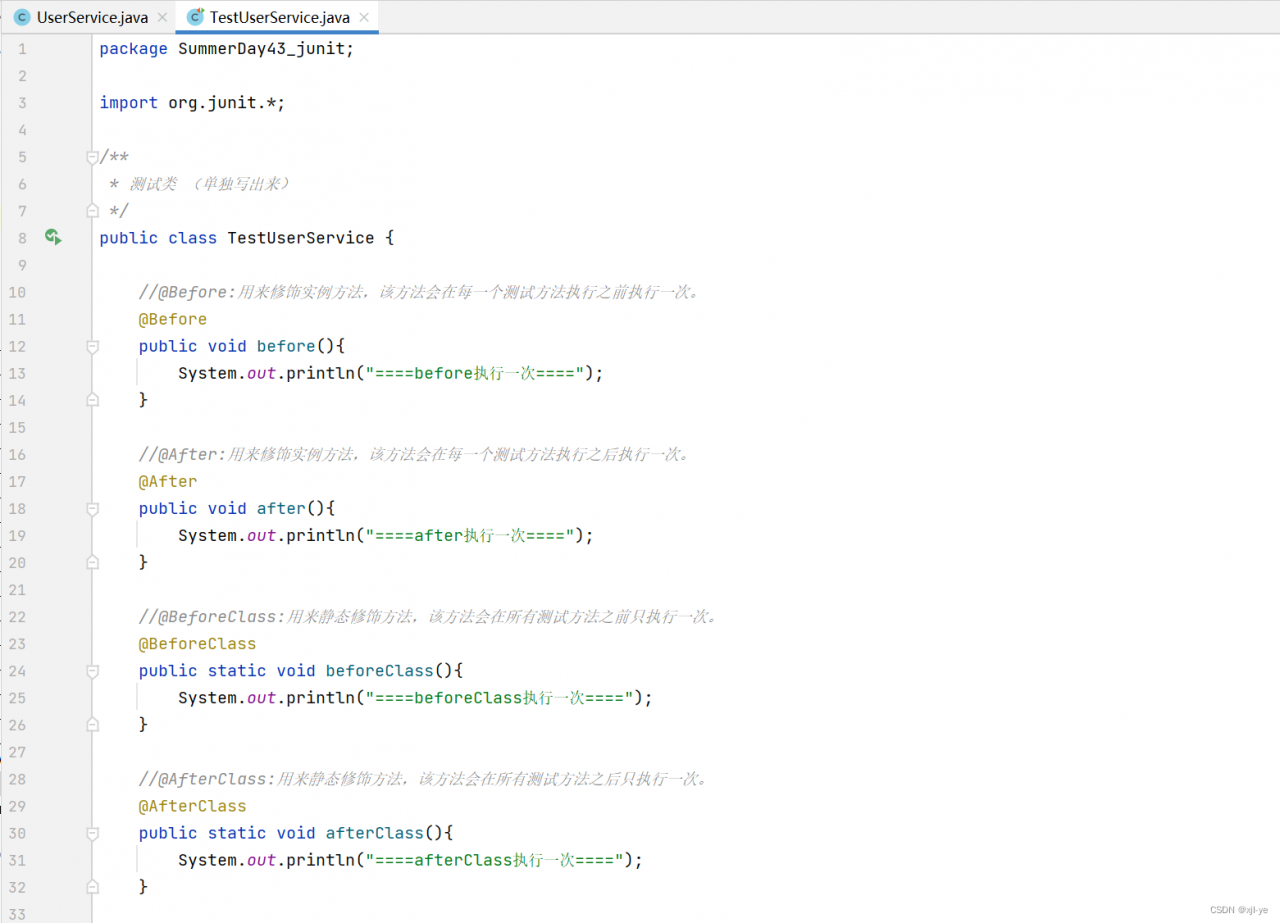
Task: Click the //@After comment line
Action: click(414, 454)
